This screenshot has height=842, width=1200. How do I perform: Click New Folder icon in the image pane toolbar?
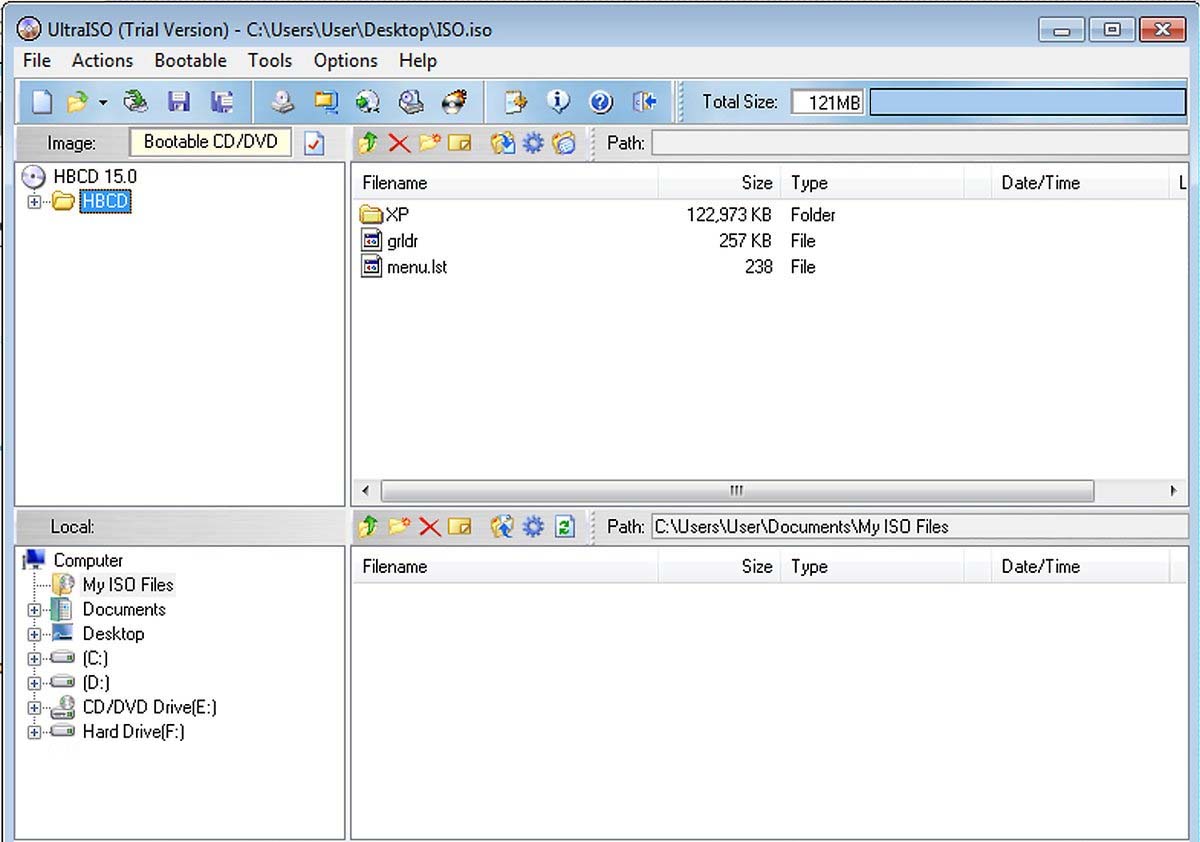coord(429,143)
